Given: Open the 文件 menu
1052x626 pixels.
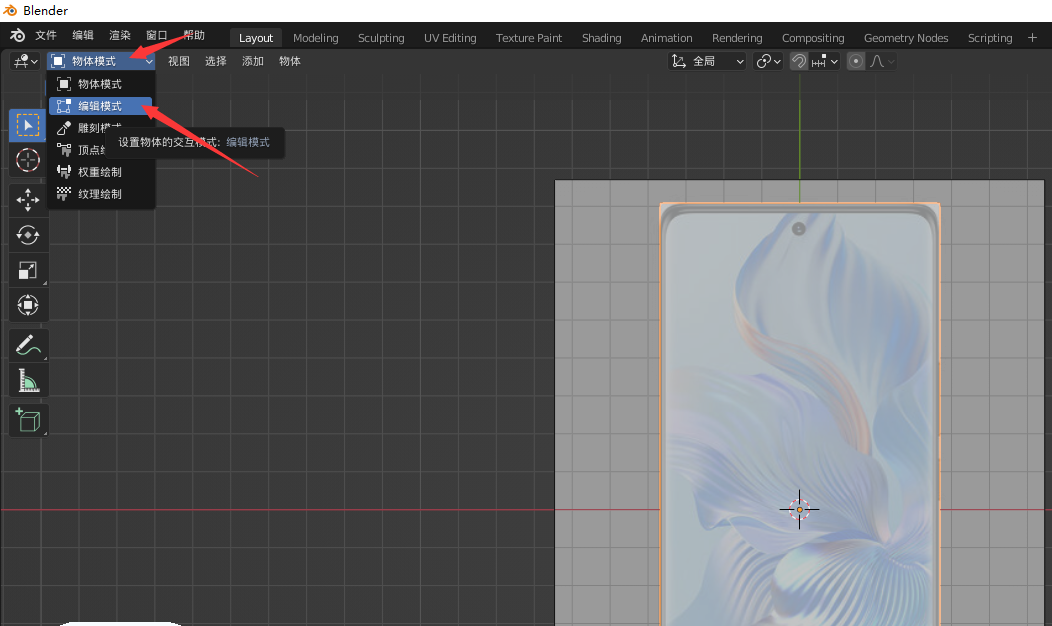Looking at the screenshot, I should click(46, 36).
